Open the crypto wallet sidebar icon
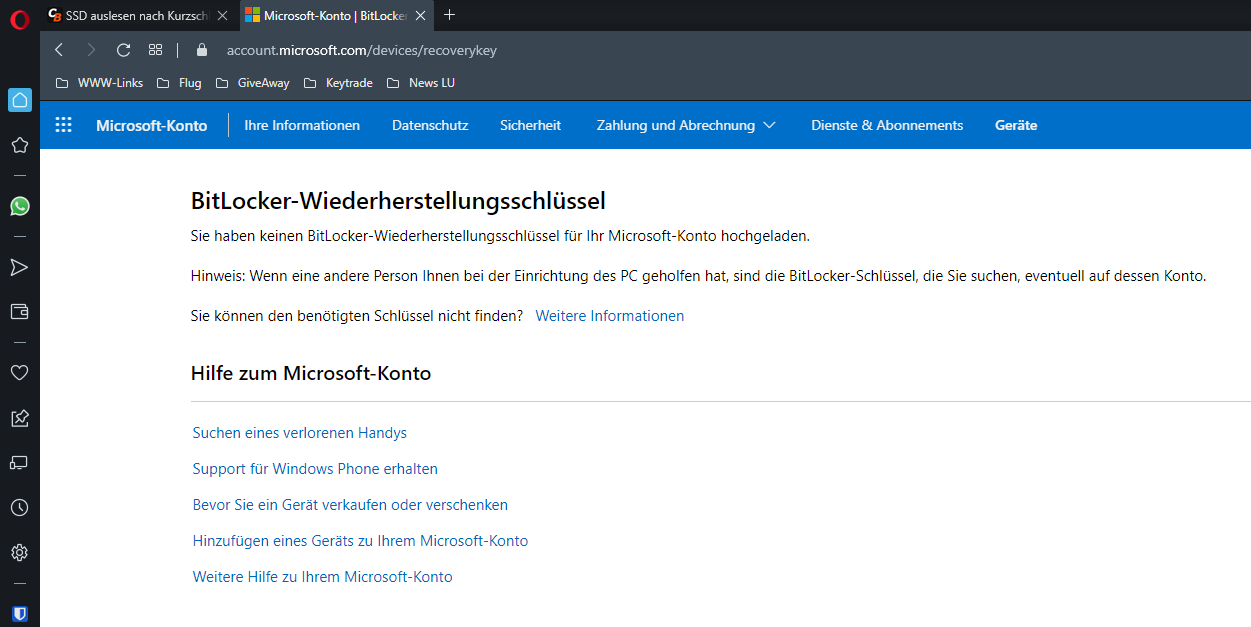Screen dimensions: 1251x627 (x=19, y=311)
